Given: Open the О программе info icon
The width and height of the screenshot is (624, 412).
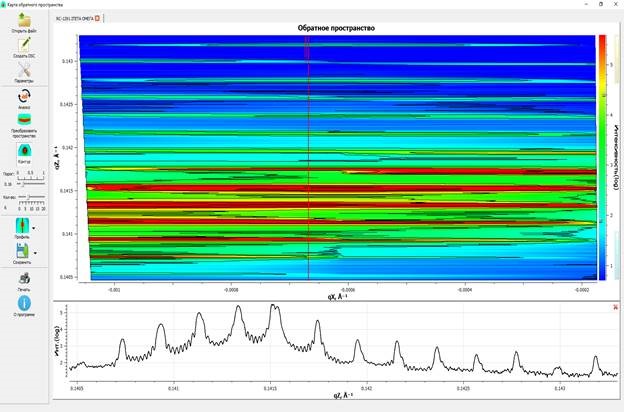Looking at the screenshot, I should pos(24,303).
